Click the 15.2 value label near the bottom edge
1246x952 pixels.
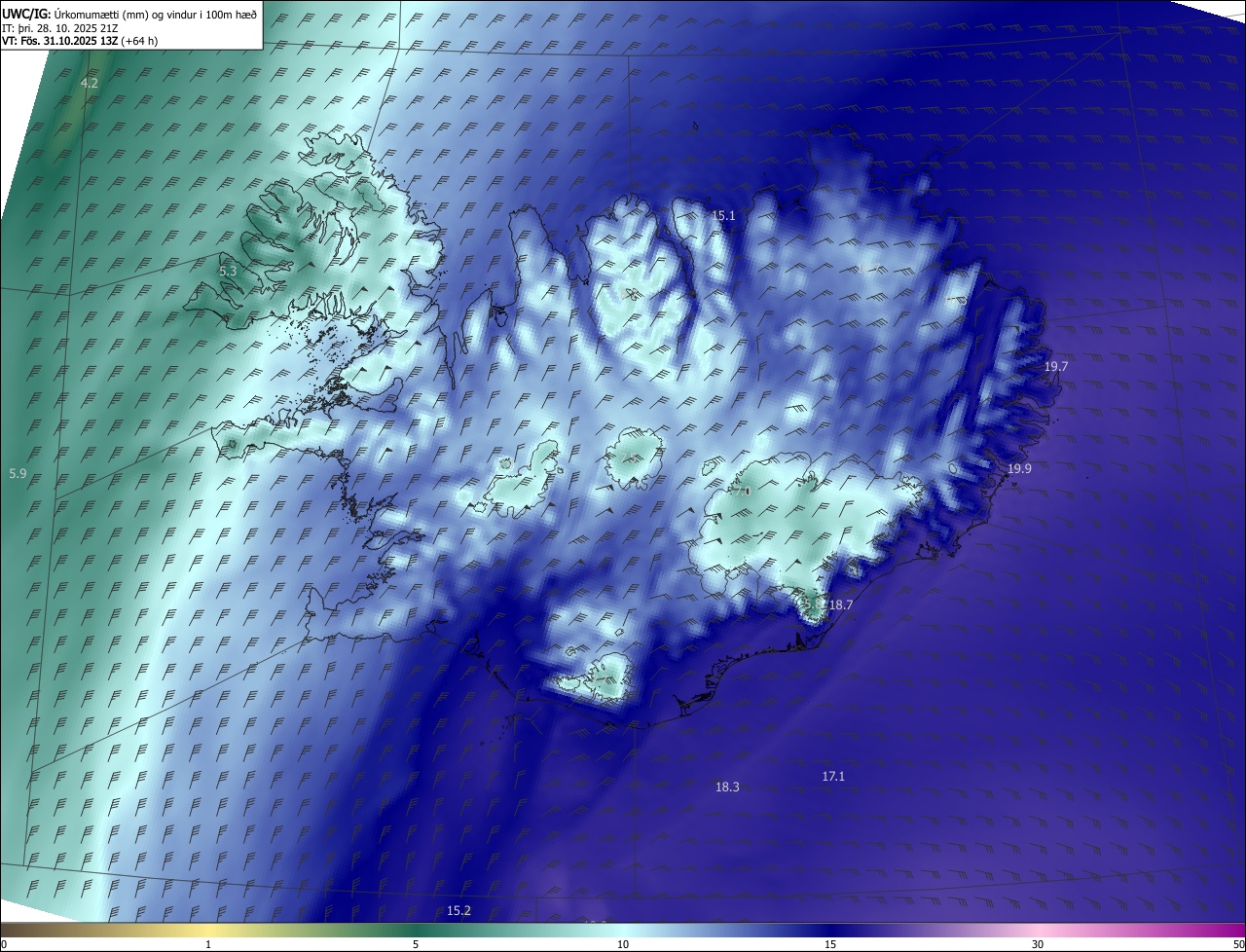pos(458,911)
